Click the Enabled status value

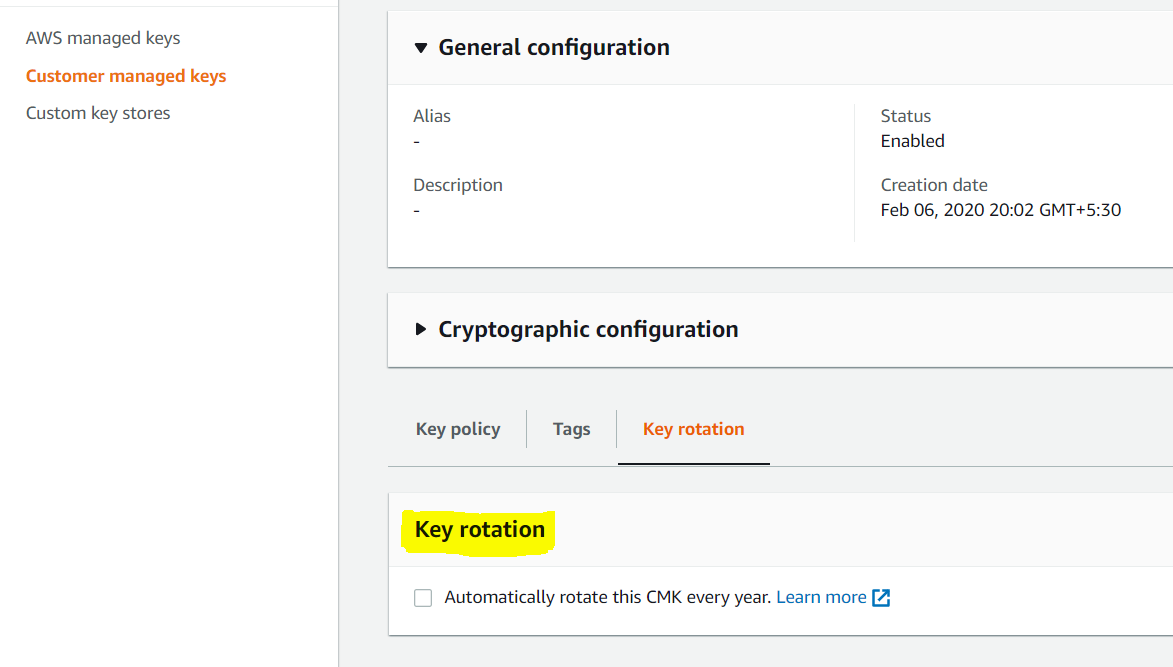[912, 141]
